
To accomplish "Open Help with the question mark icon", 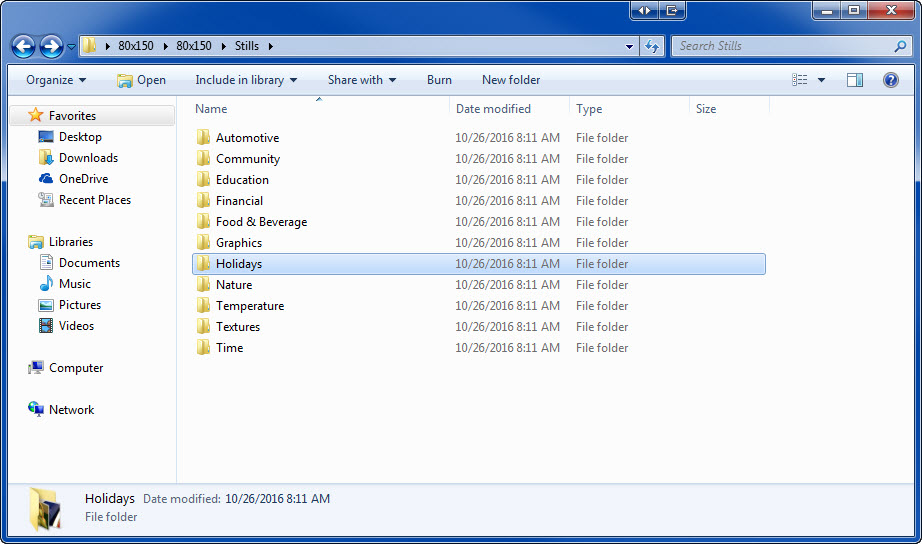I will 891,80.
